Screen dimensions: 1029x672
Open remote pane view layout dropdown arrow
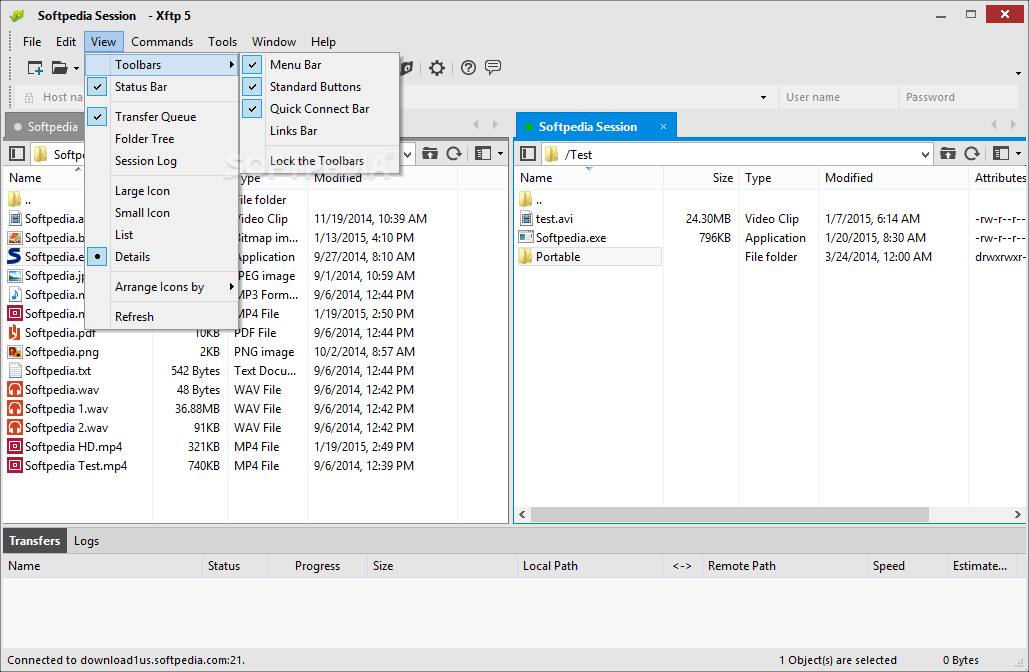tap(1018, 154)
